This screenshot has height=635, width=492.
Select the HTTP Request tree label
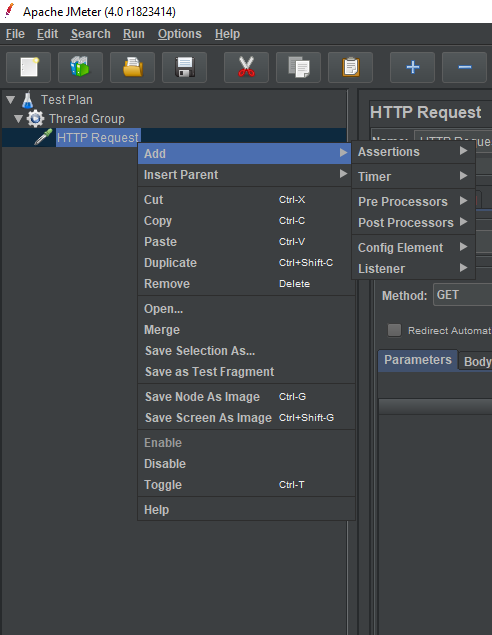coord(98,138)
